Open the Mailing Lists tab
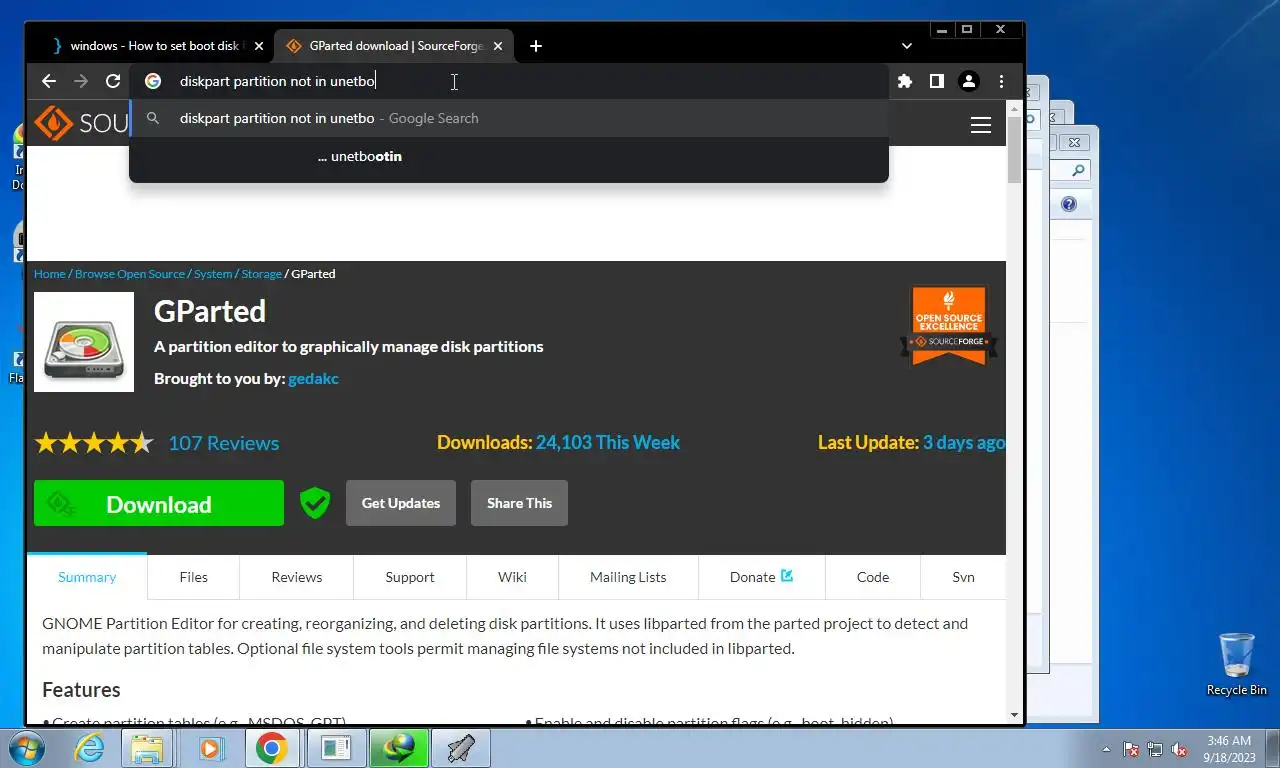Screen dimensions: 1280x768 pyautogui.click(x=628, y=577)
